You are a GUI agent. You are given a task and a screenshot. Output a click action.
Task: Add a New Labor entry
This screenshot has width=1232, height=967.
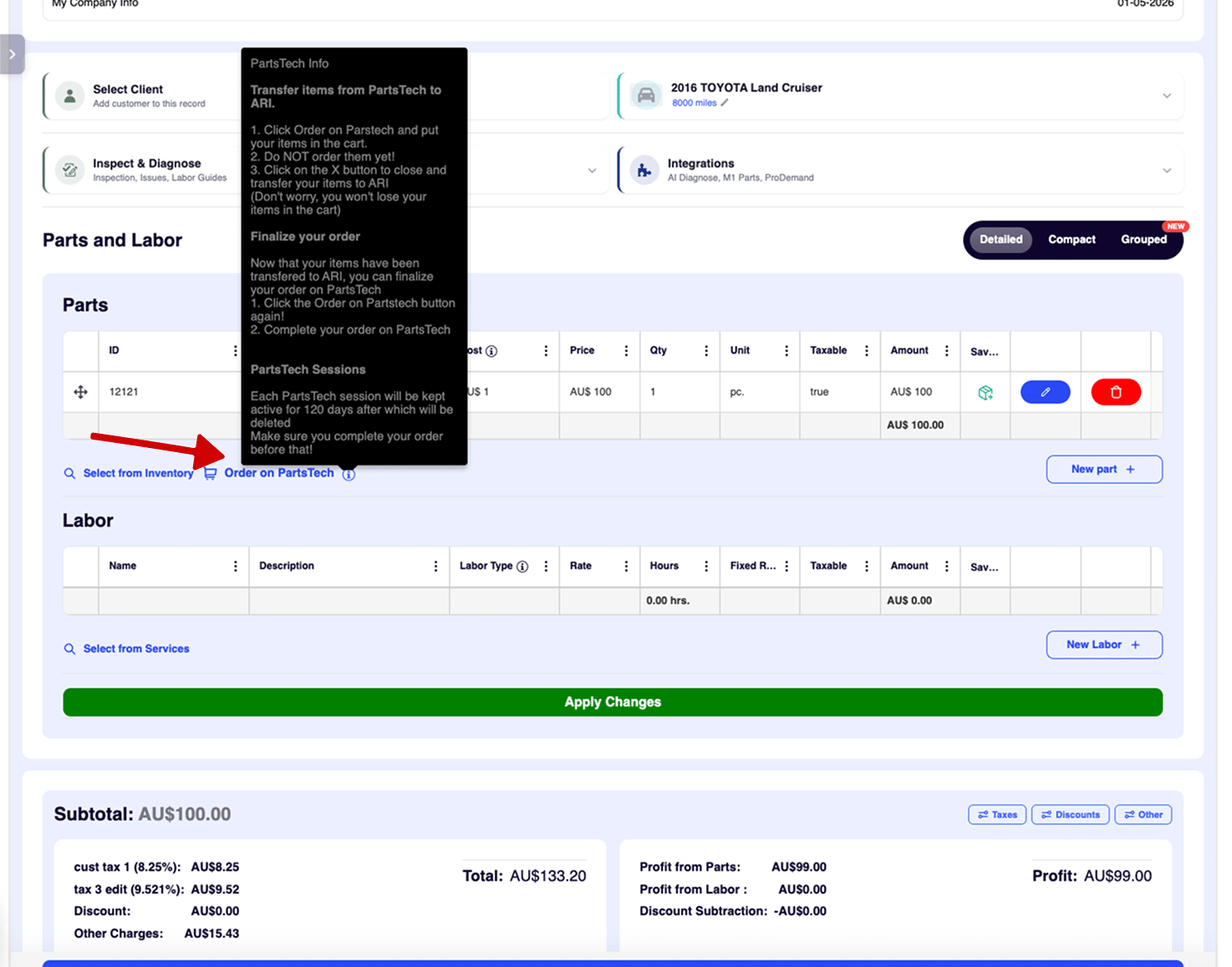(x=1103, y=645)
